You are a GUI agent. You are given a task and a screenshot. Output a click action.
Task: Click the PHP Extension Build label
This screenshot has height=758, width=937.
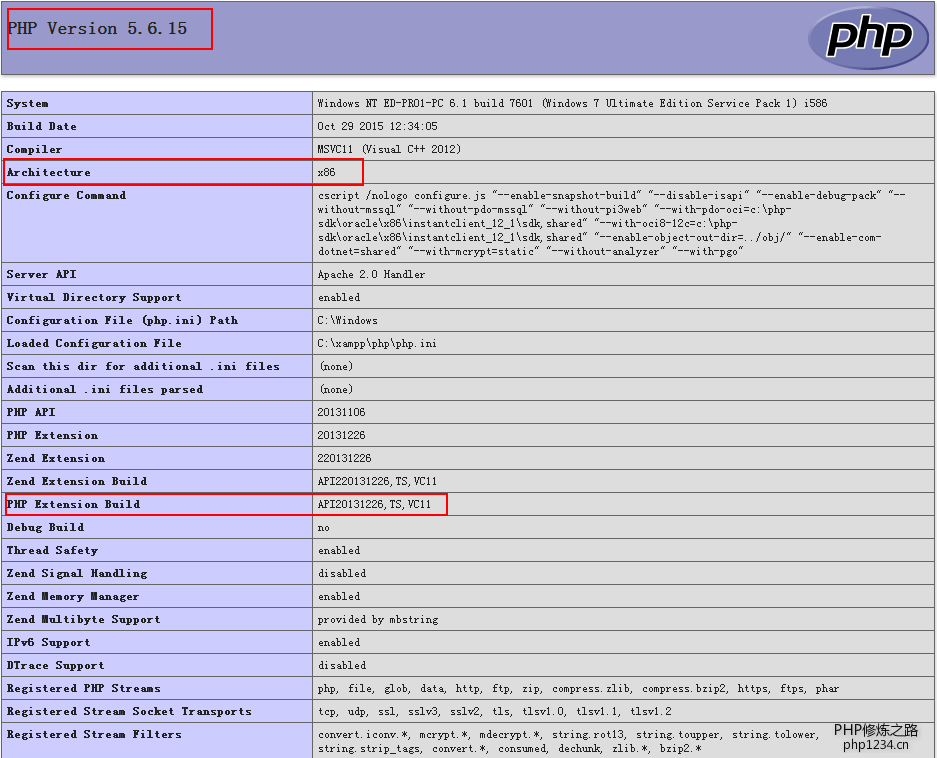pos(73,504)
